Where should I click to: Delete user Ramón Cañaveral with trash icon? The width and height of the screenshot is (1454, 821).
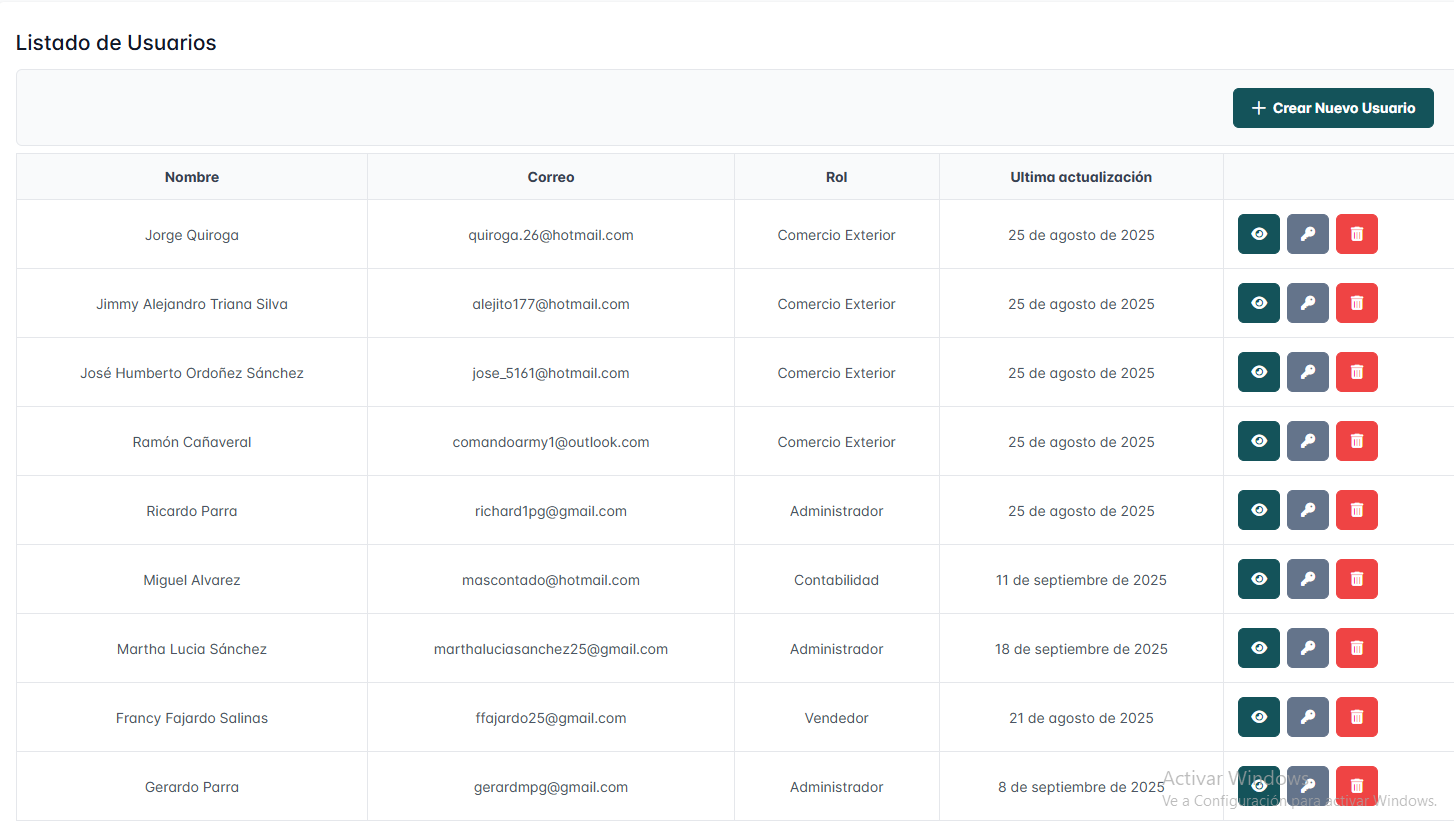tap(1356, 441)
